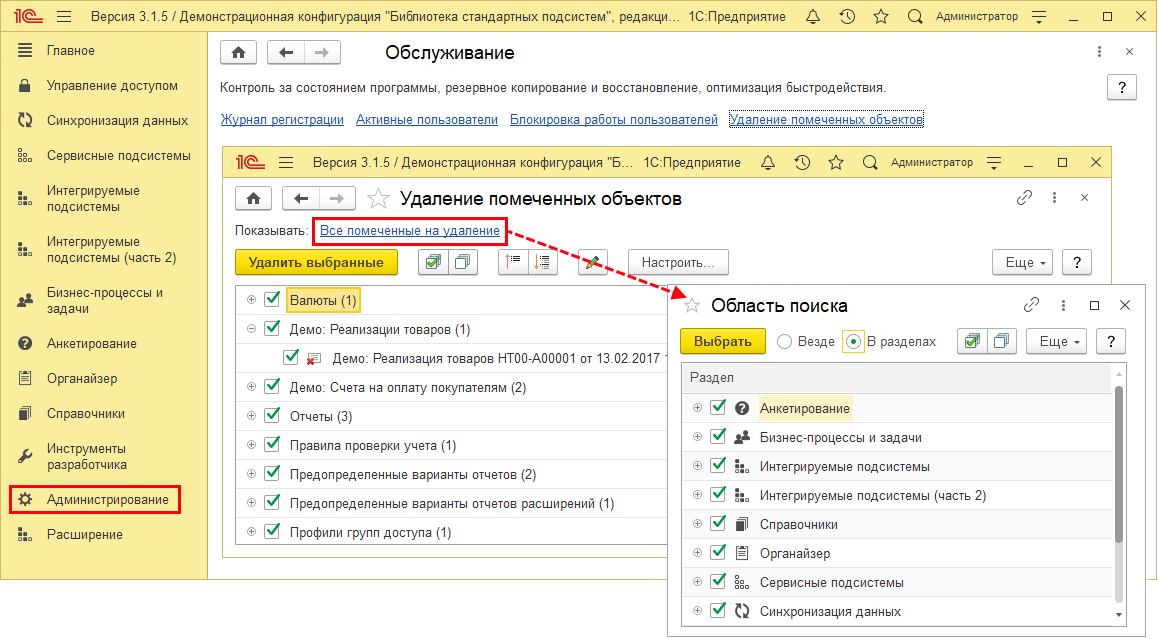Viewport: 1159px width, 639px height.
Task: Expand all groups toolbar icon
Action: pyautogui.click(x=543, y=262)
